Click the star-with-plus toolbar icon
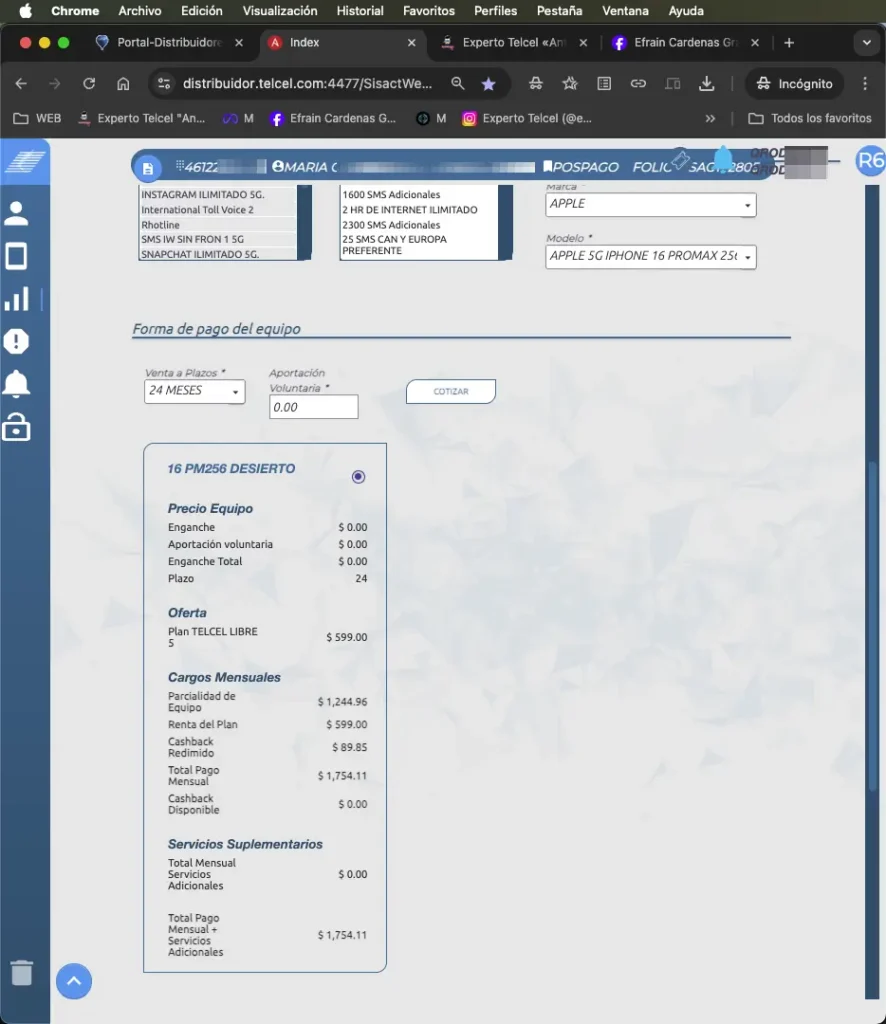This screenshot has width=886, height=1024. click(570, 84)
